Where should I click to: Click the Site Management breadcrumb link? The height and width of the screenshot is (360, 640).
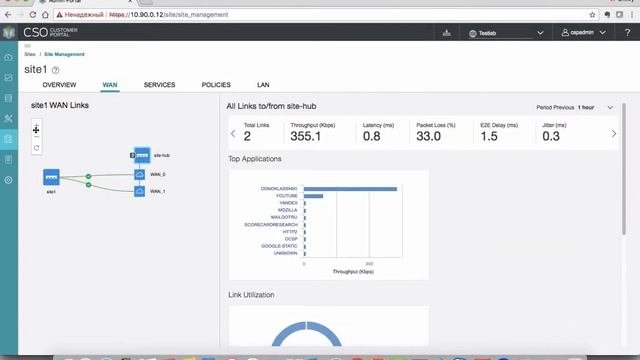tap(64, 54)
